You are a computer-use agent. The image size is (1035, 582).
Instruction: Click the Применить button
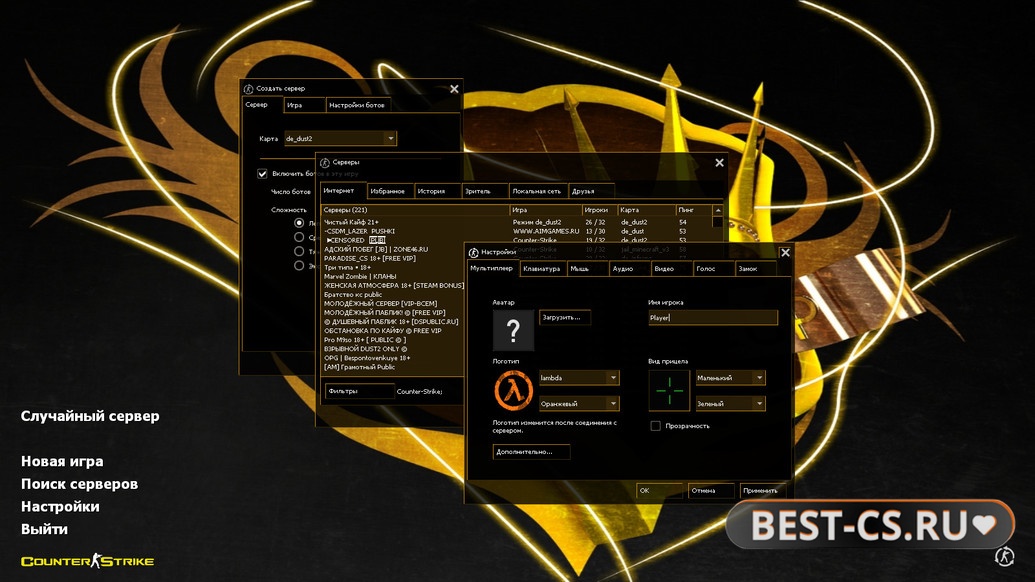pyautogui.click(x=763, y=491)
